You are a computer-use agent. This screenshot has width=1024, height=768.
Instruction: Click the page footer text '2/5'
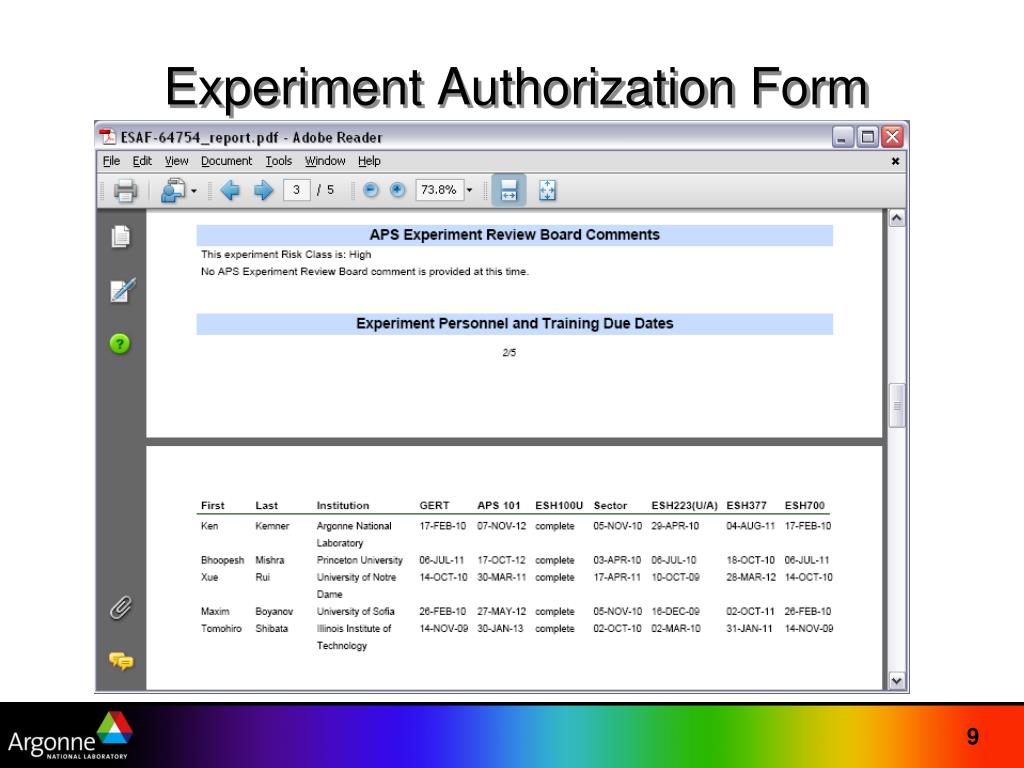[x=509, y=353]
